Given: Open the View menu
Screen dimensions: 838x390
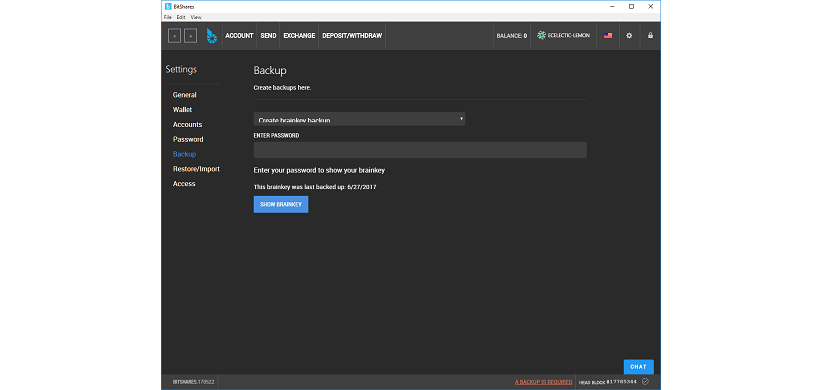Looking at the screenshot, I should pos(196,17).
